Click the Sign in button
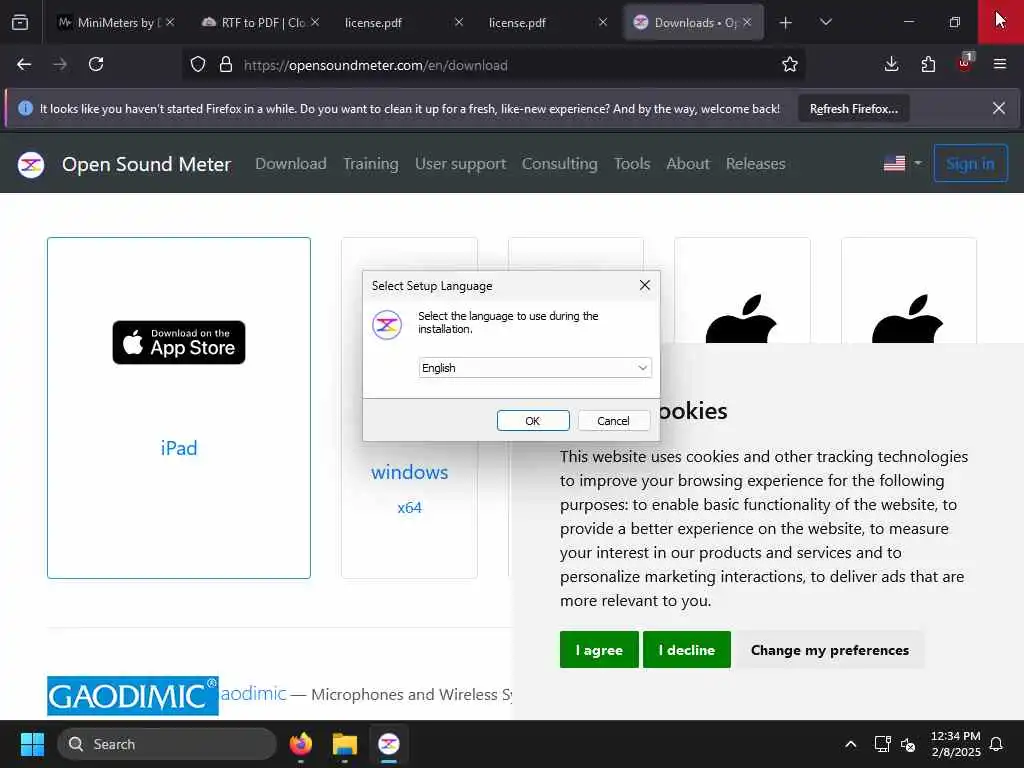The height and width of the screenshot is (768, 1024). pyautogui.click(x=970, y=163)
